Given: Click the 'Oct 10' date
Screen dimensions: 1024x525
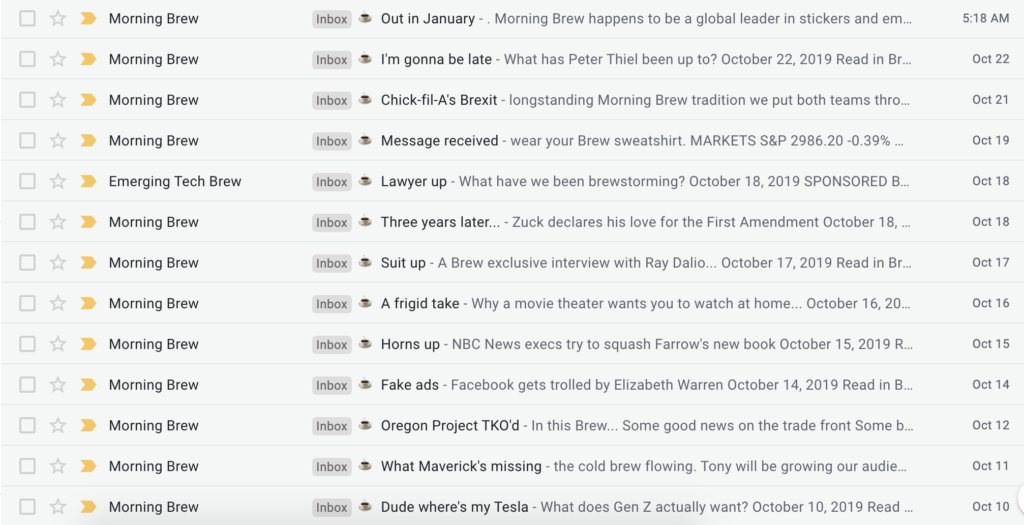Looking at the screenshot, I should 991,506.
